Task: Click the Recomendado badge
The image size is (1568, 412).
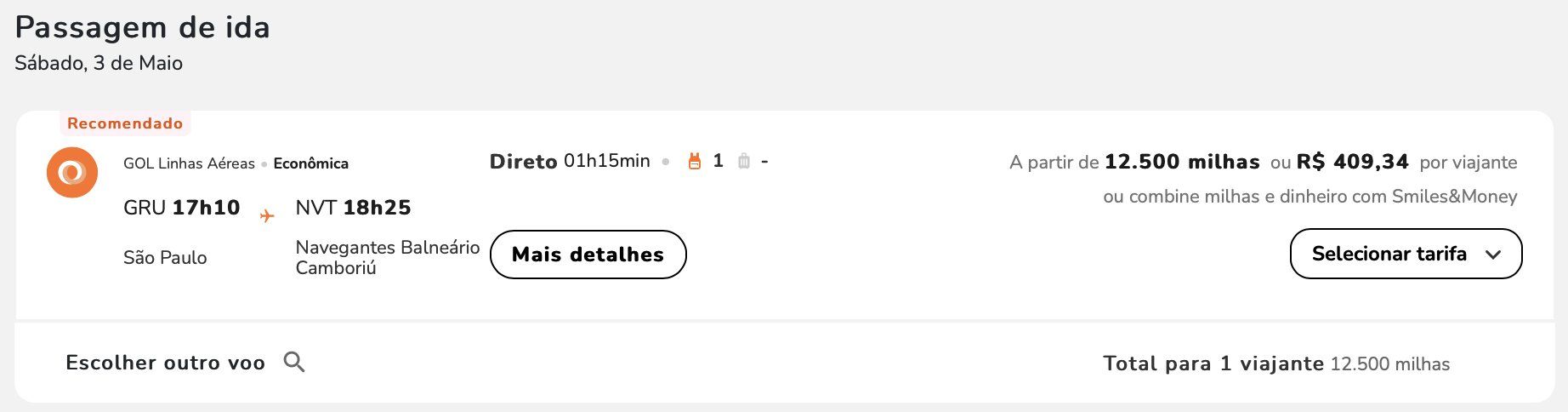Action: click(125, 123)
